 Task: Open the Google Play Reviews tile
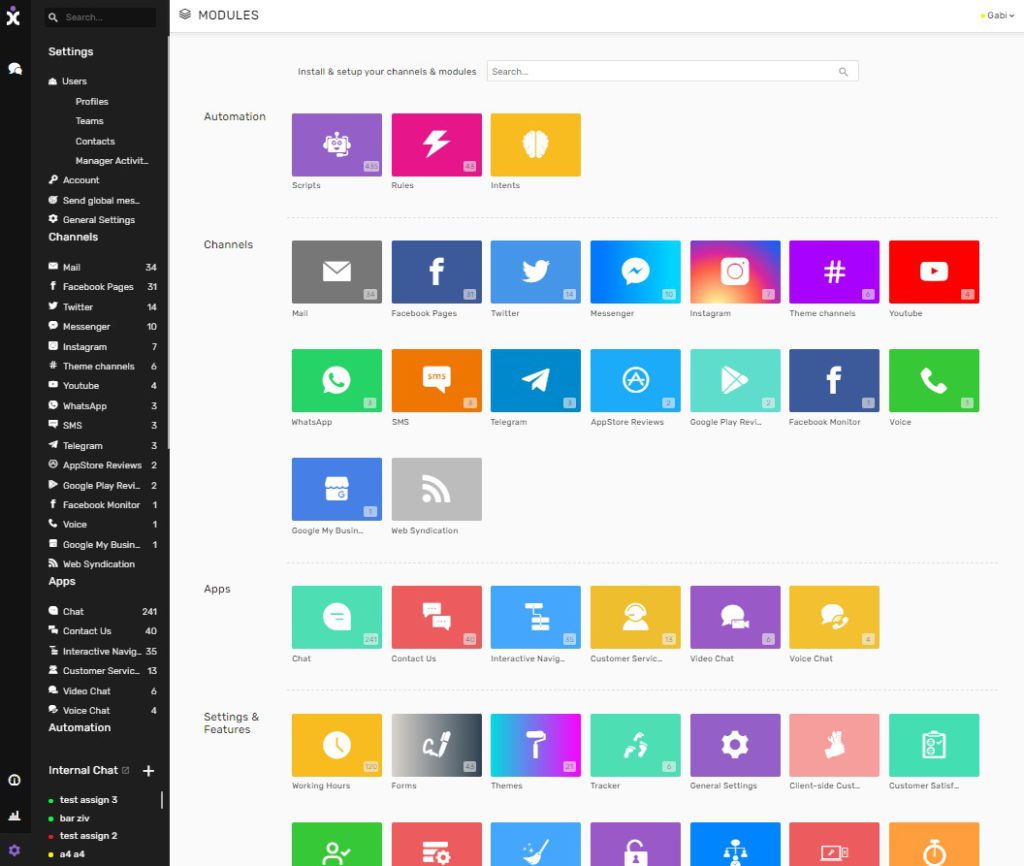(x=735, y=380)
